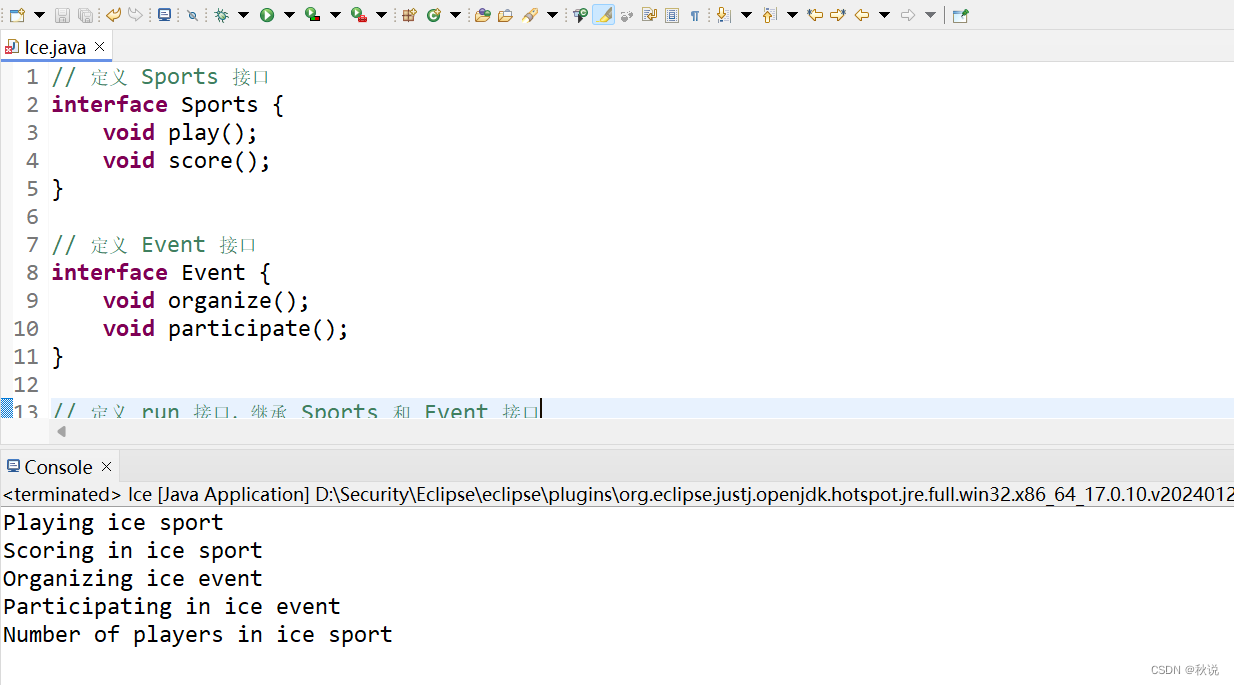1234x685 pixels.
Task: Expand the Search dropdown arrow
Action: [x=552, y=15]
